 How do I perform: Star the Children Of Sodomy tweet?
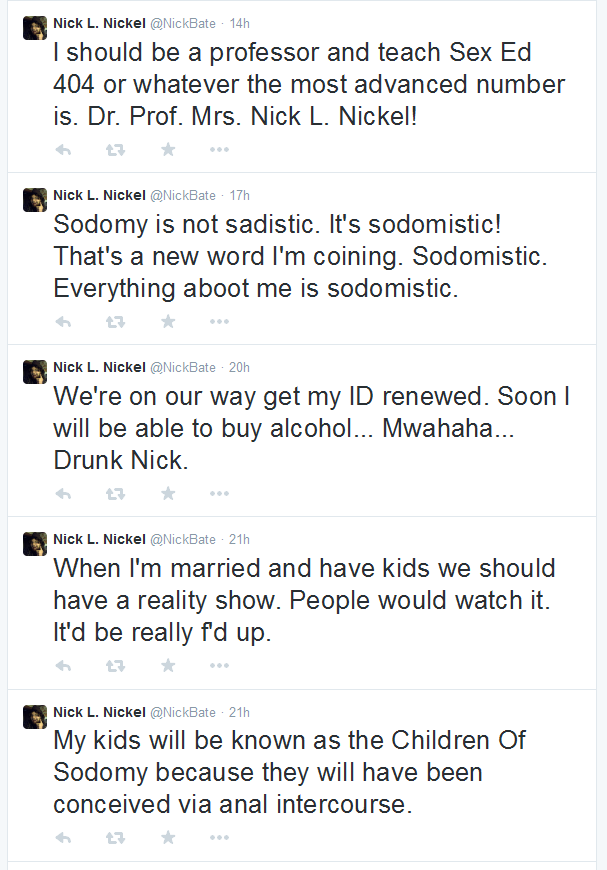tap(168, 837)
